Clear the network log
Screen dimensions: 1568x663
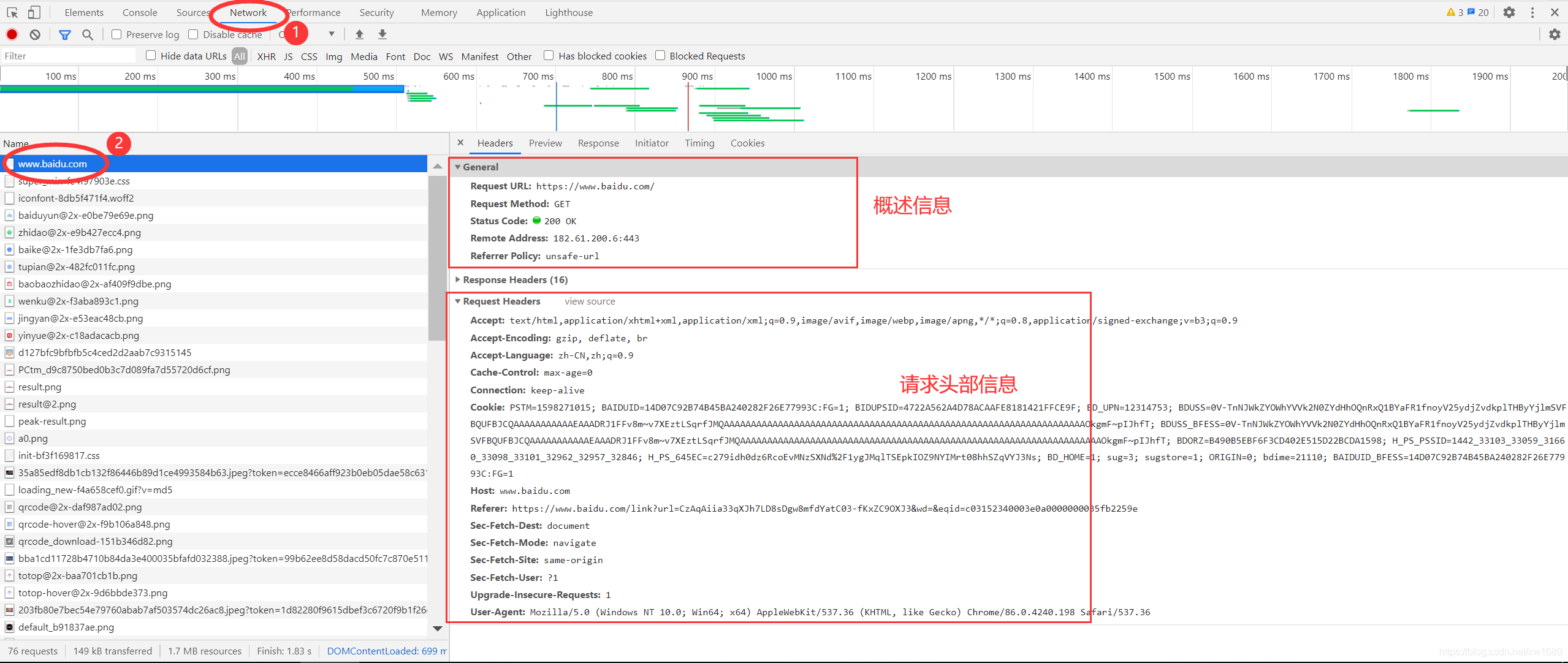35,34
